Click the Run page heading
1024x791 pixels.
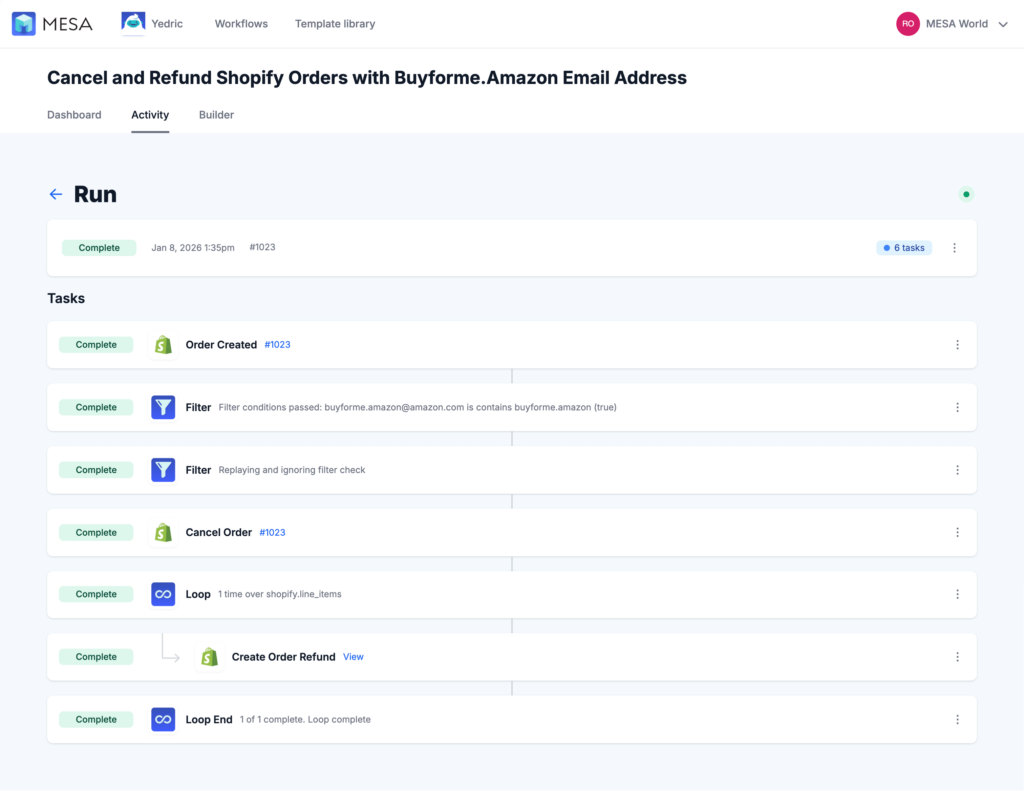coord(95,194)
